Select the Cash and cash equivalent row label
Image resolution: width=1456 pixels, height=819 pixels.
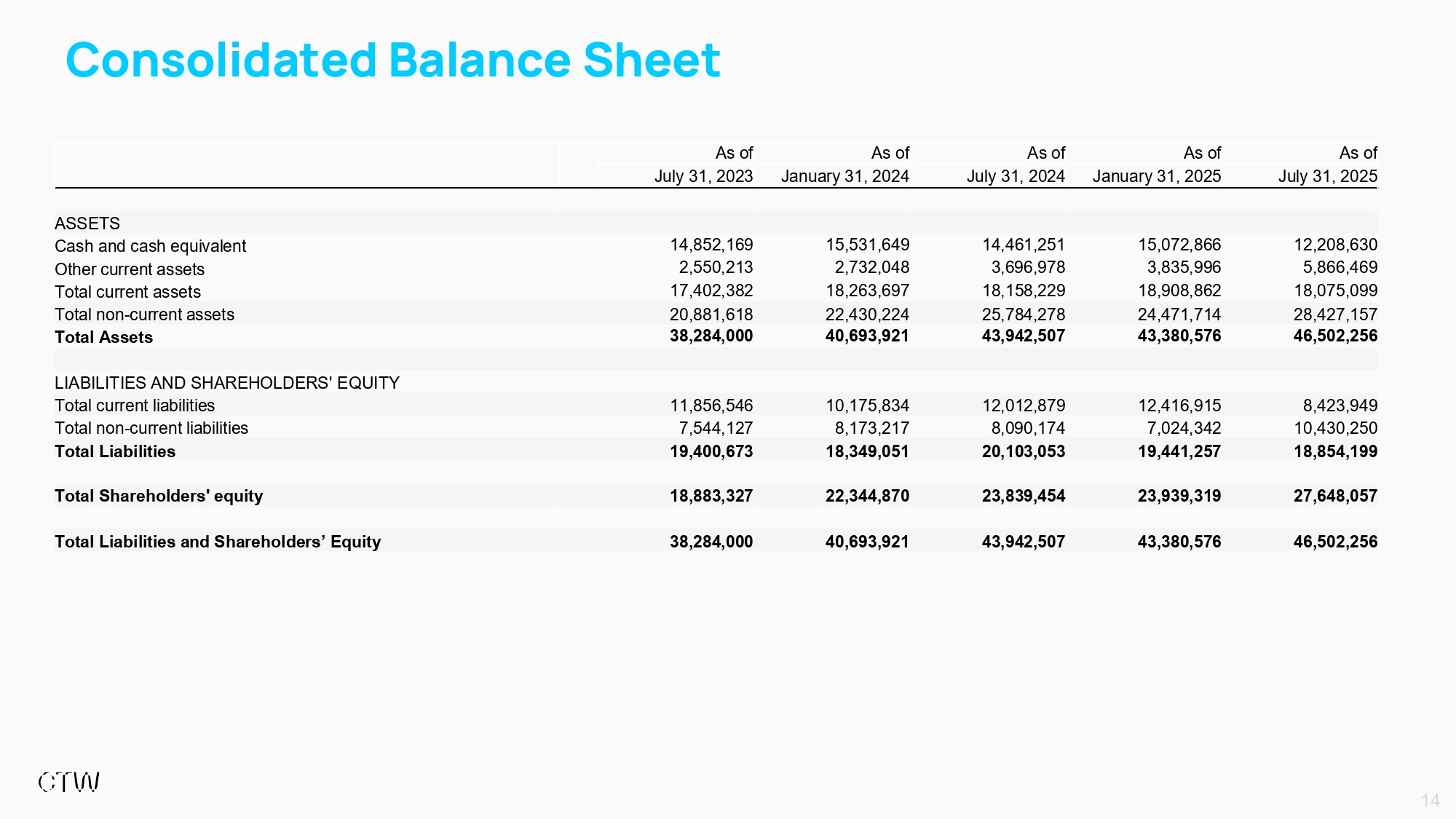(150, 246)
